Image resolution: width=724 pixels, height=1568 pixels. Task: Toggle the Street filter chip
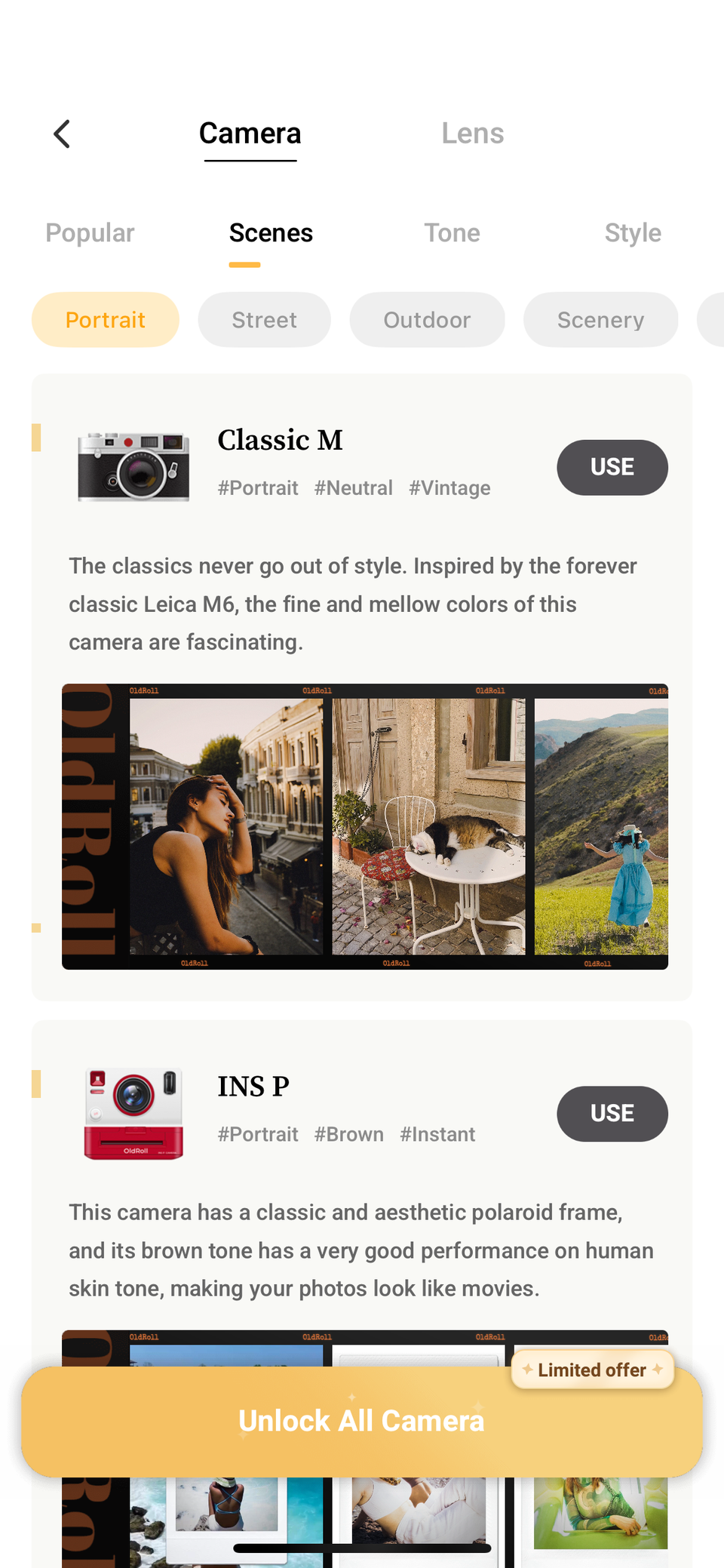[264, 320]
